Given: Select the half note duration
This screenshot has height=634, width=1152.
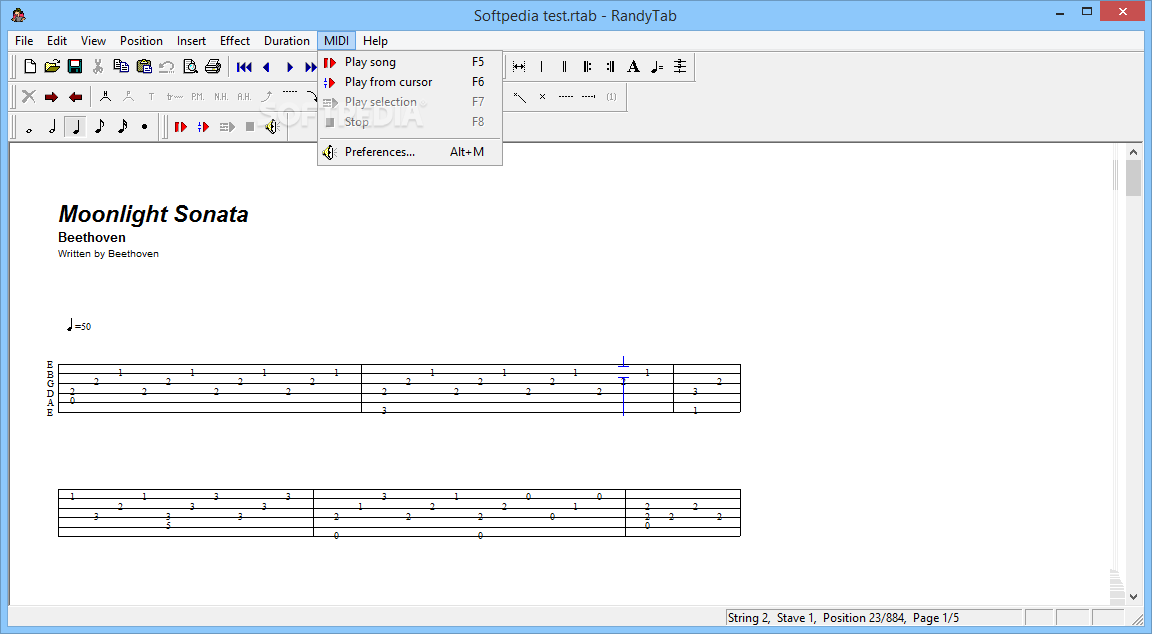Looking at the screenshot, I should 52,127.
